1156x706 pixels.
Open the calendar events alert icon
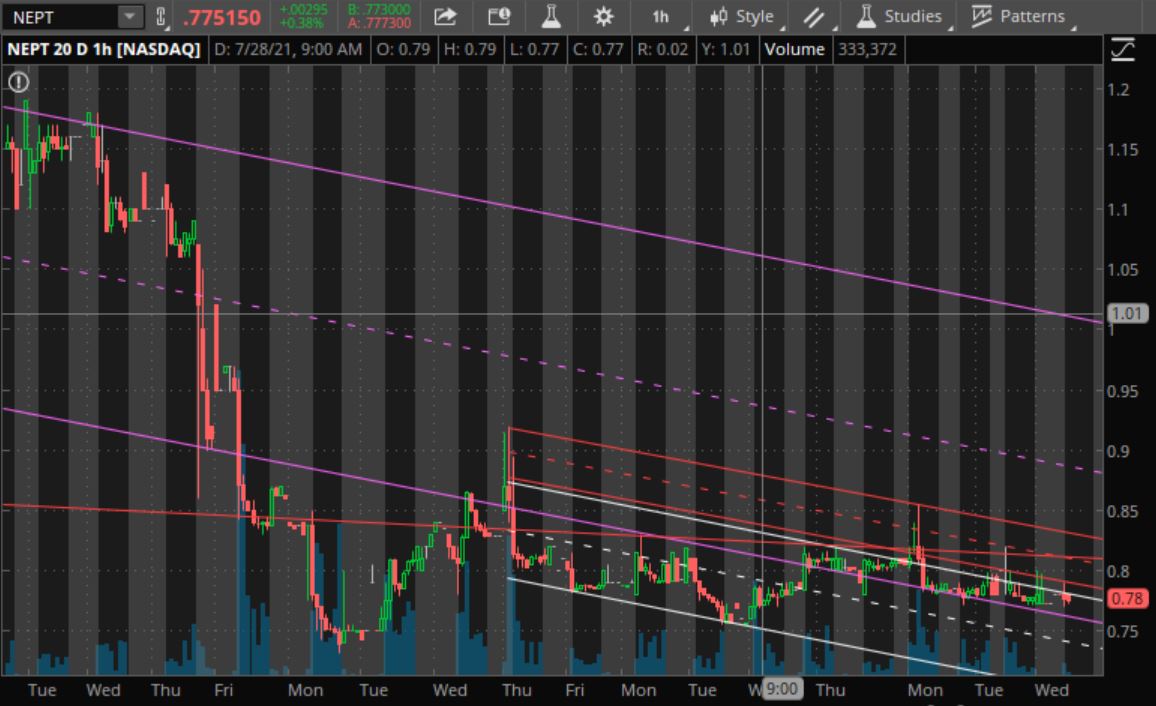pos(498,16)
